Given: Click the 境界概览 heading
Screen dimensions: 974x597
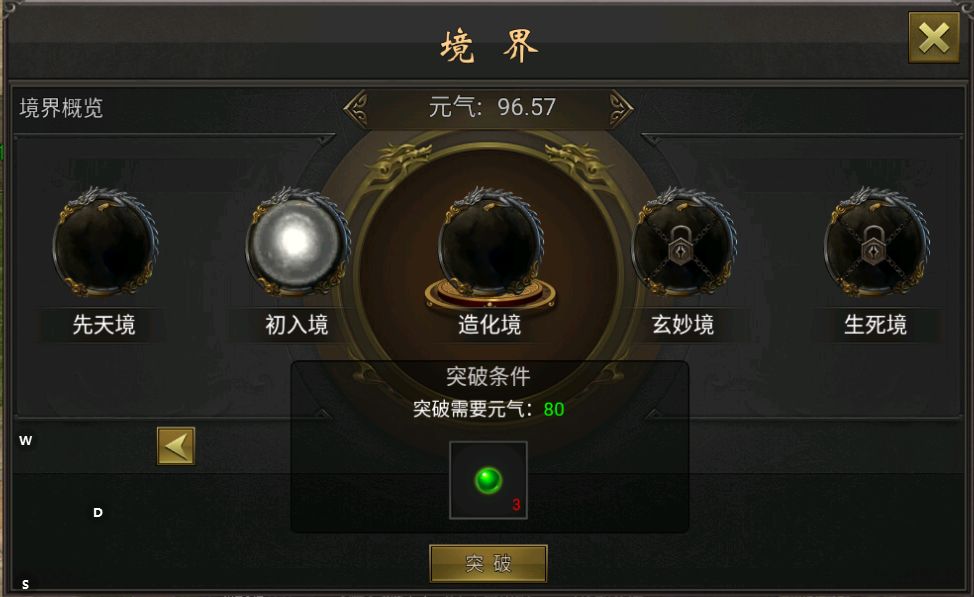Looking at the screenshot, I should pyautogui.click(x=61, y=108).
